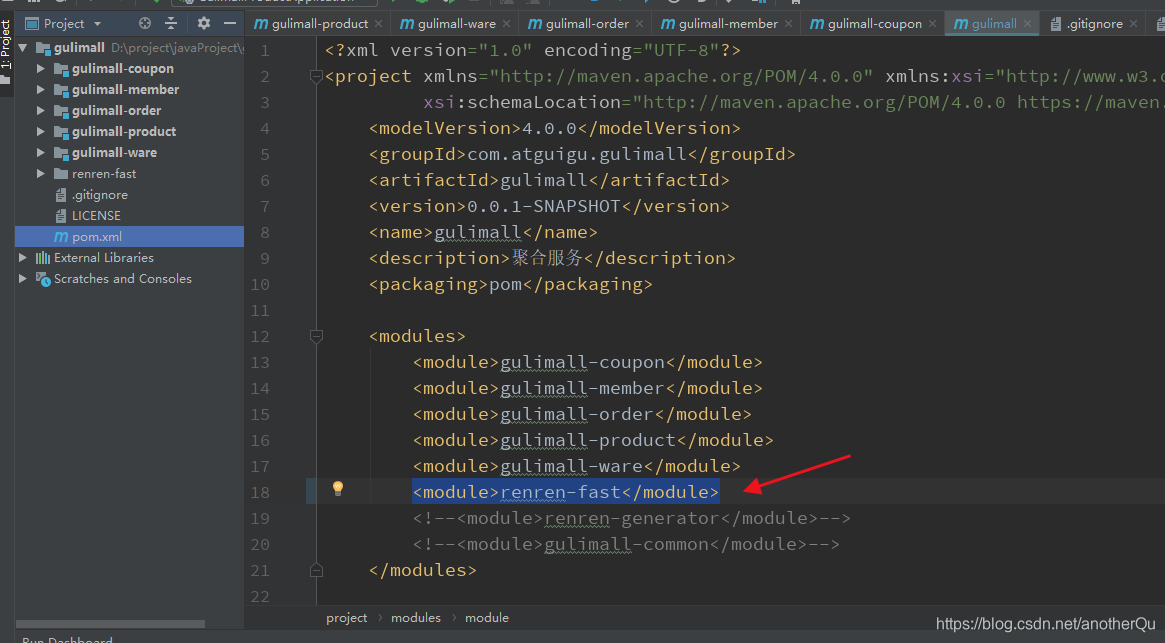
Task: Click the Maven icon on gulimall-product tab
Action: tap(261, 24)
